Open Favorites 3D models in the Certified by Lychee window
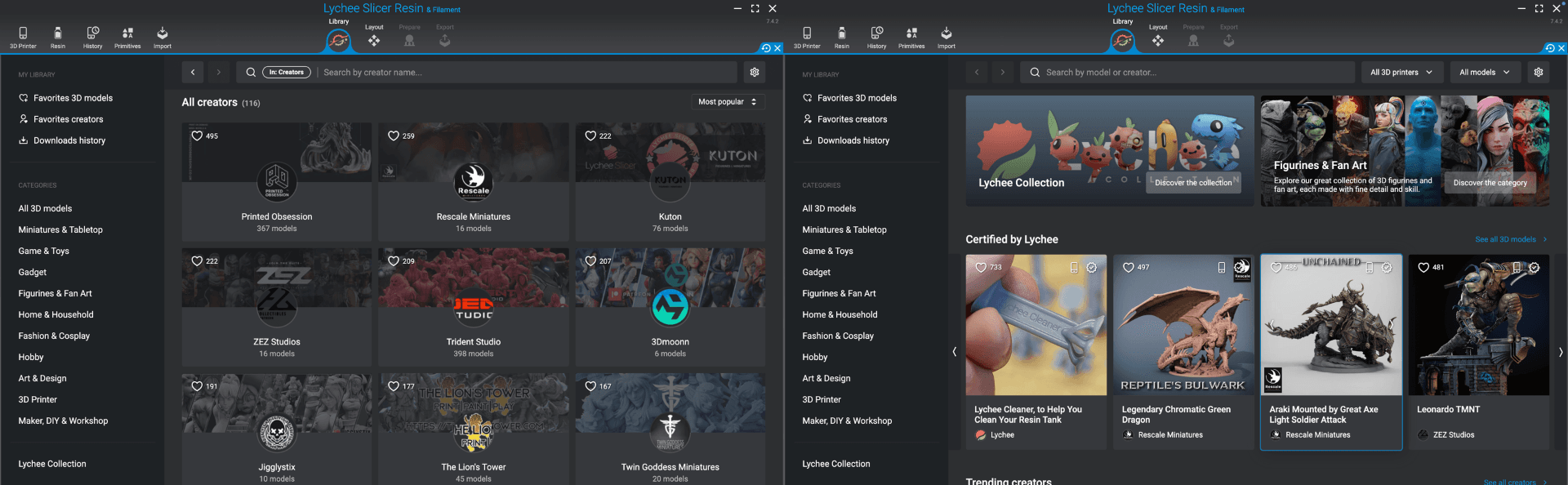 coord(849,98)
